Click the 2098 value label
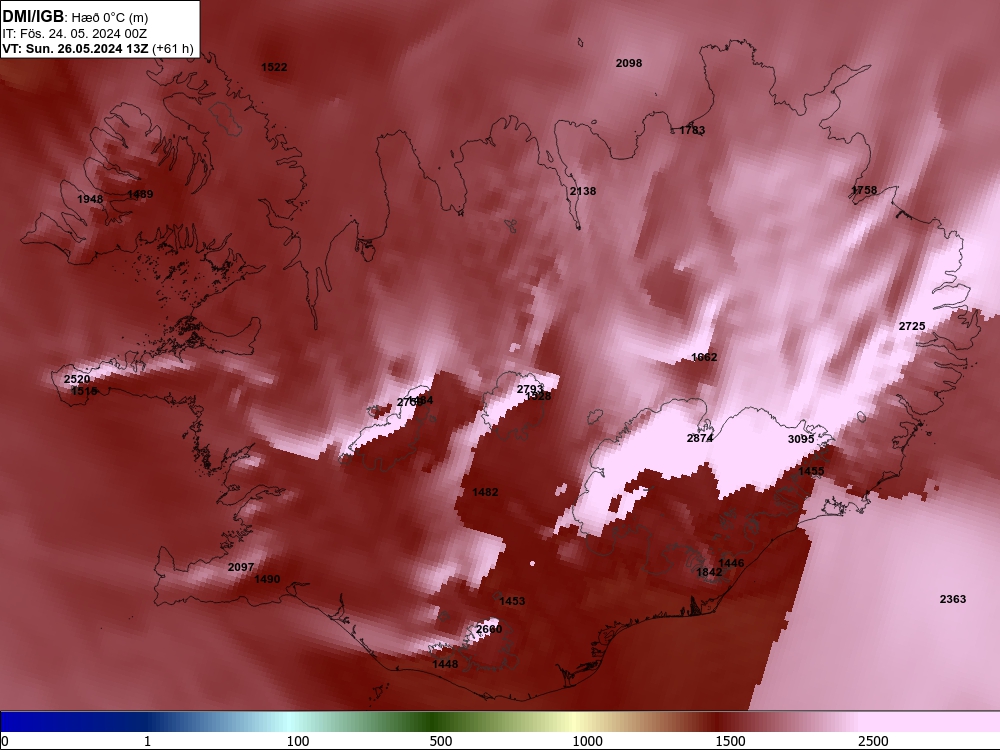This screenshot has height=750, width=1000. pos(629,63)
